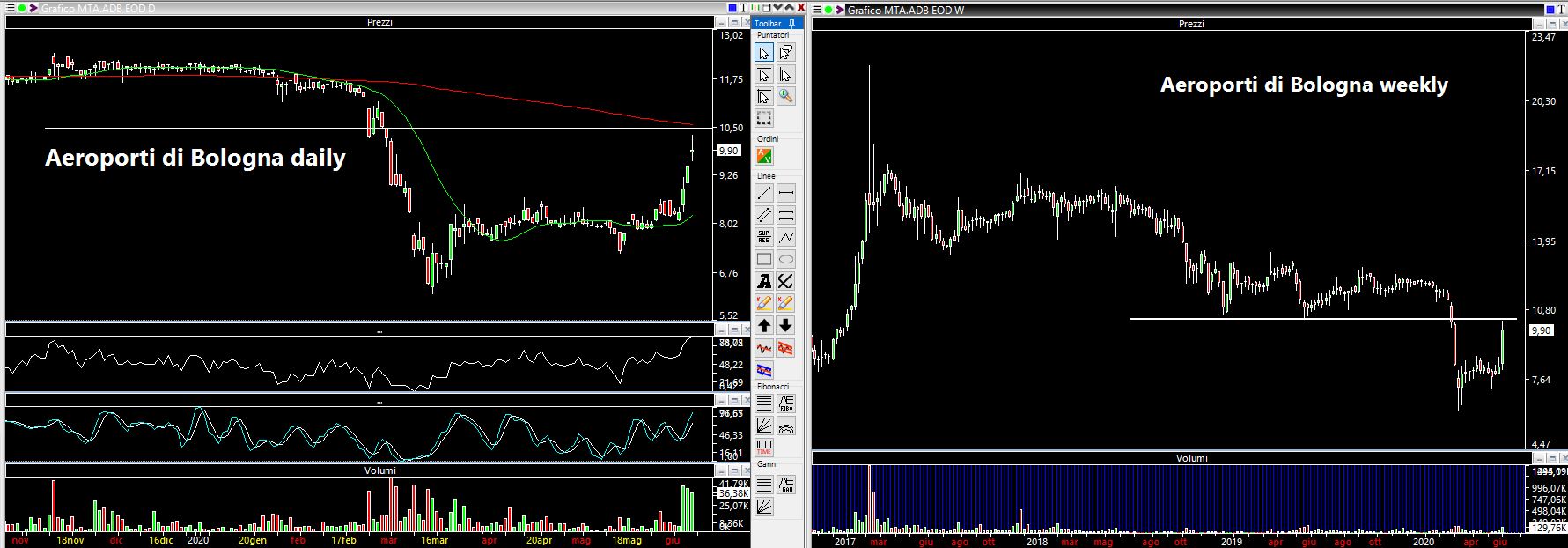Click the blue square in weekly chart title
This screenshot has height=548, width=1568.
[x=1550, y=10]
